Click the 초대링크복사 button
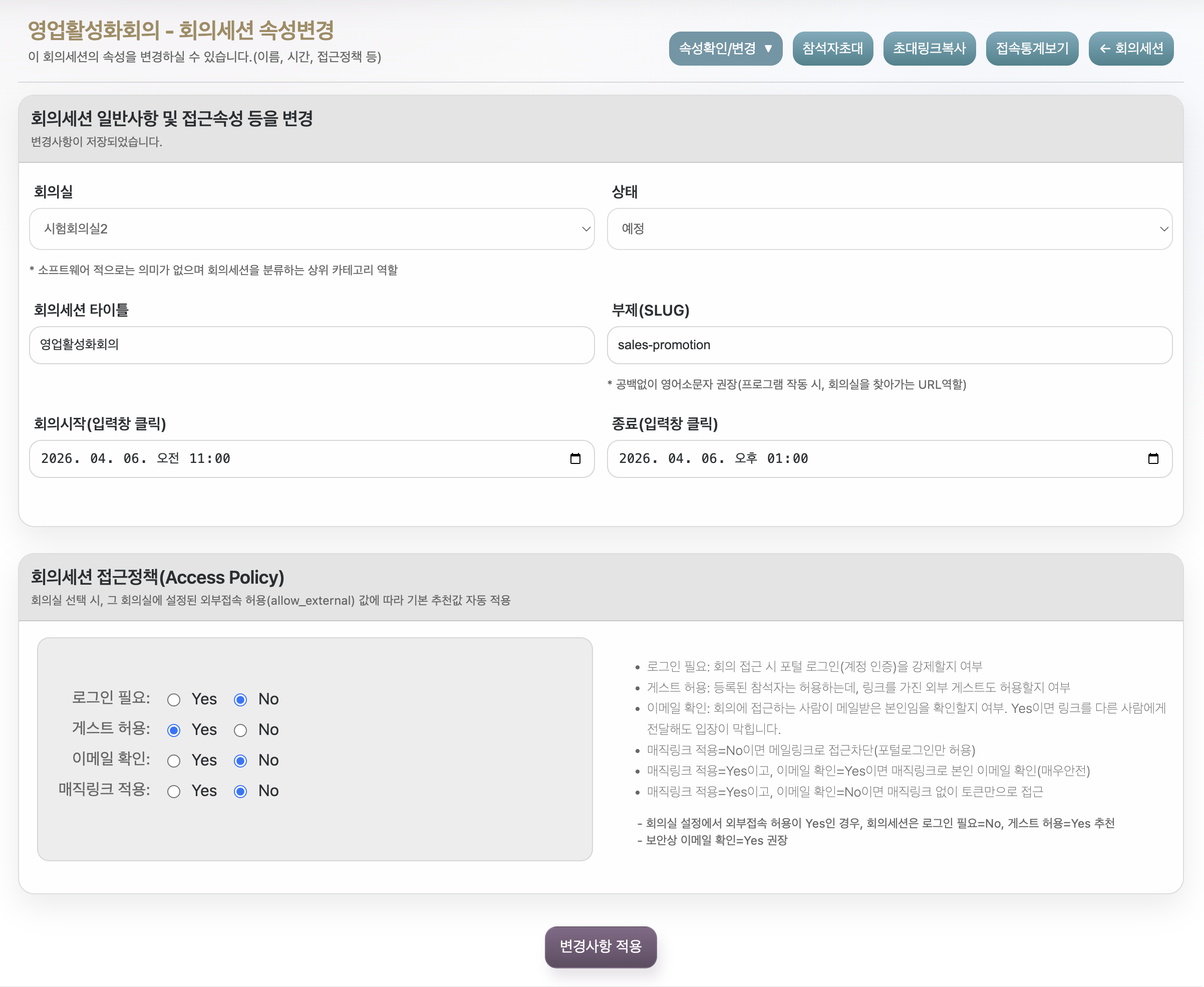Screen dimensions: 1204x987 (929, 49)
